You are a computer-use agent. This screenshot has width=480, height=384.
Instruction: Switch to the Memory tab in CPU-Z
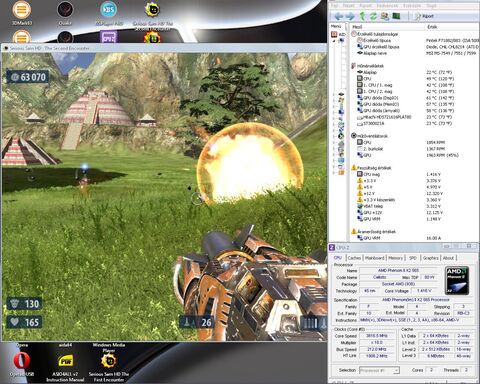coord(395,258)
